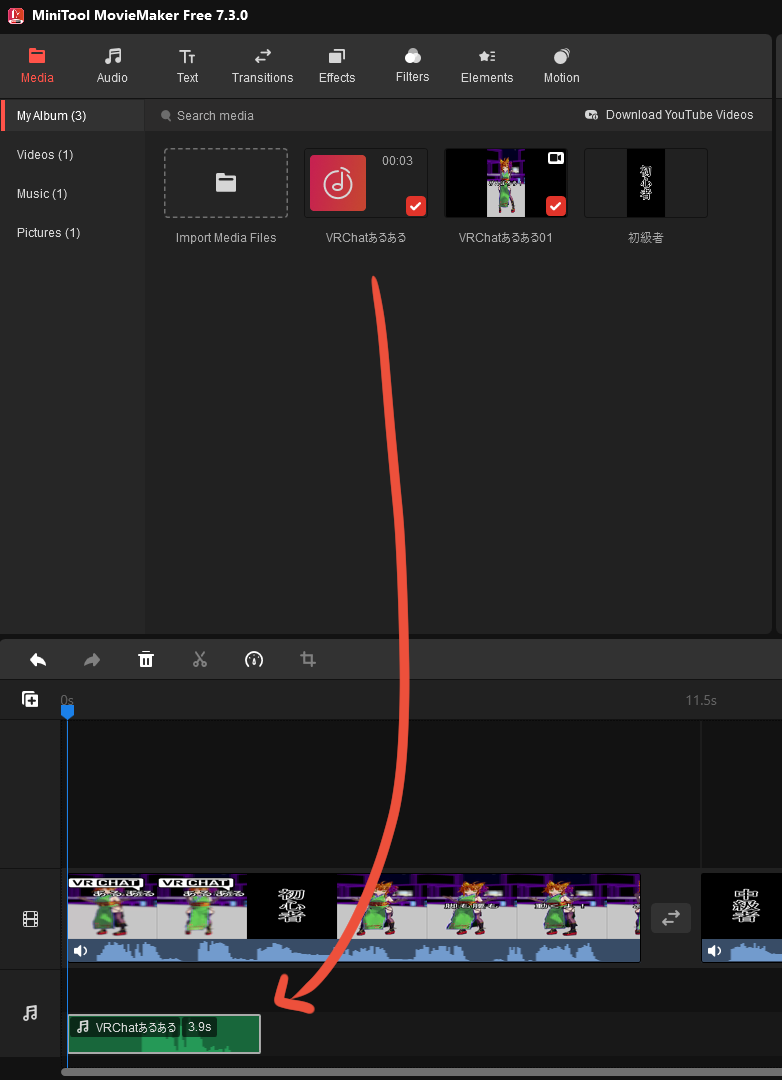Expand the Videos (1) category
Viewport: 782px width, 1080px height.
coord(45,155)
